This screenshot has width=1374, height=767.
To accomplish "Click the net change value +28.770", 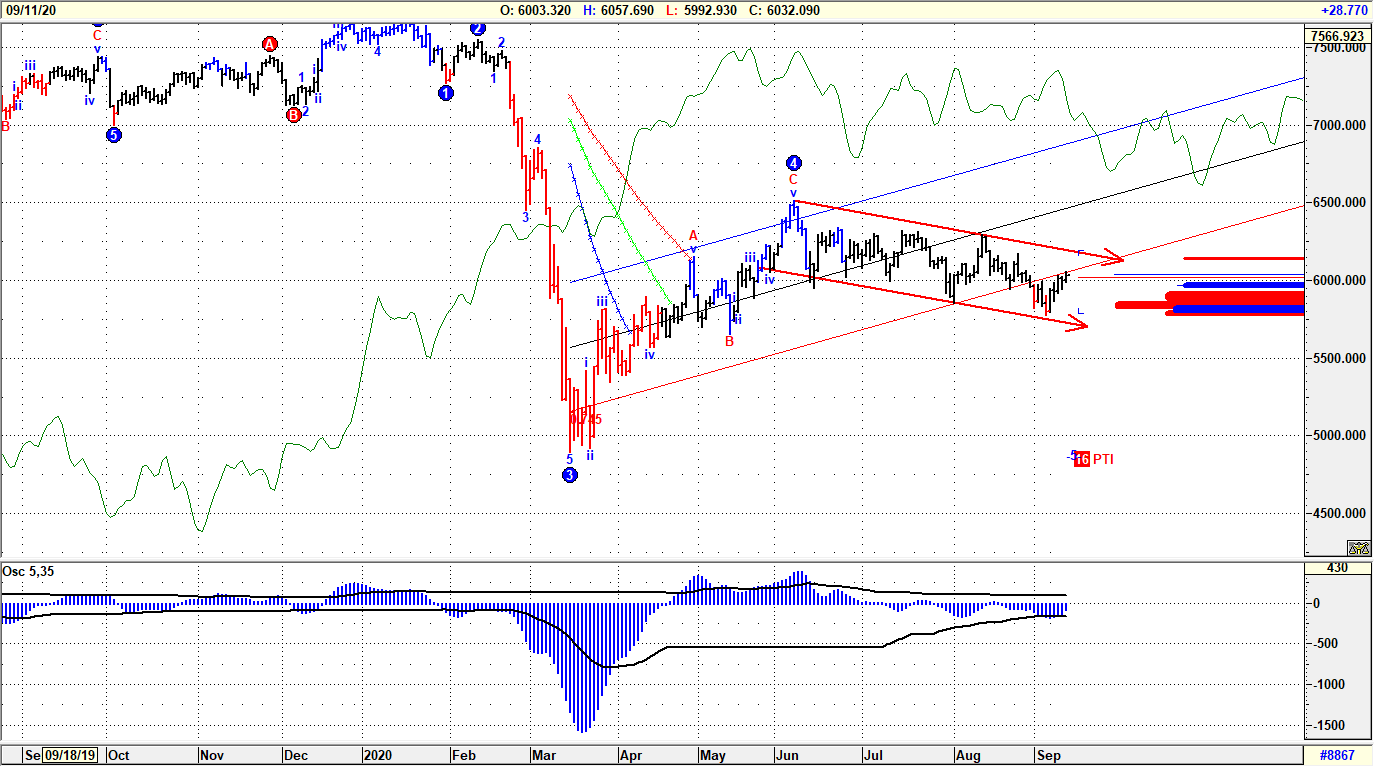I will click(1345, 9).
